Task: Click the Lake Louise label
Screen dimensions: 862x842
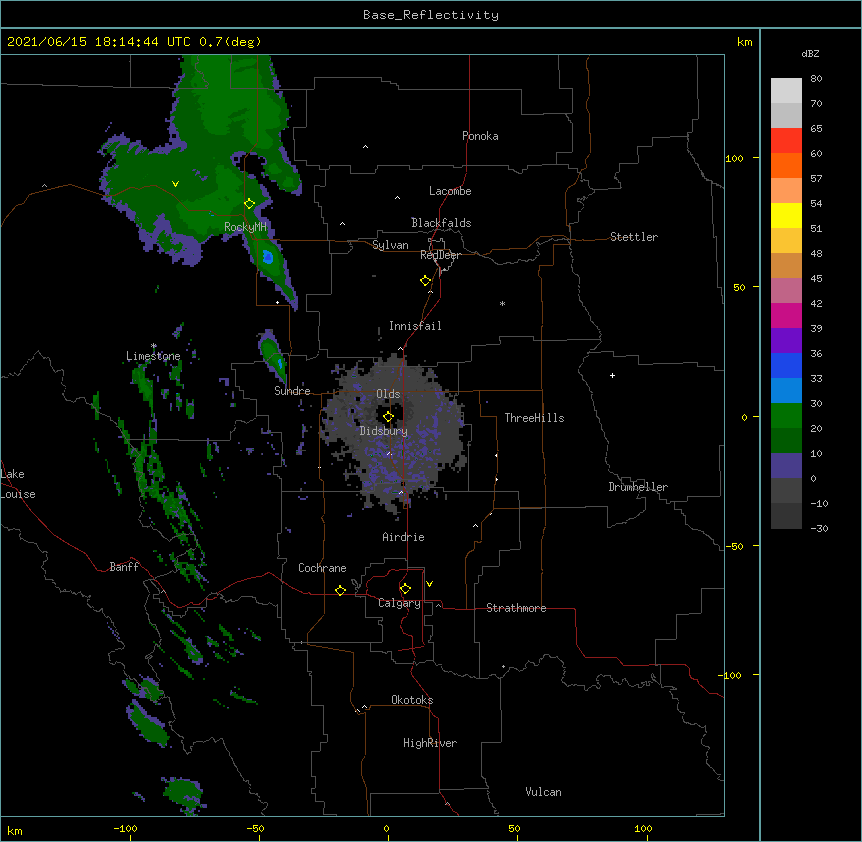Action: [16, 484]
